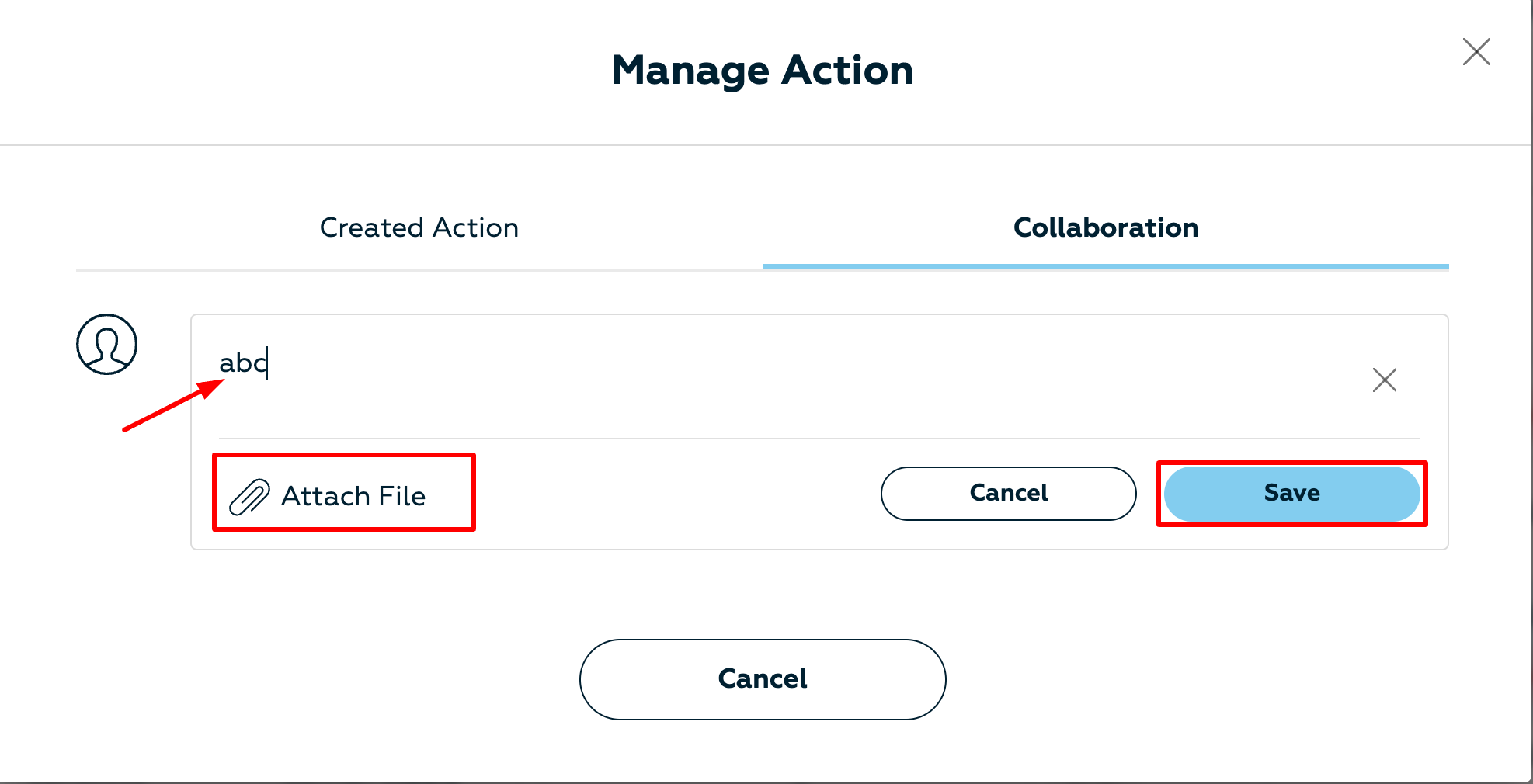Click the header separator below Manage Action
This screenshot has width=1533, height=784.
[766, 145]
